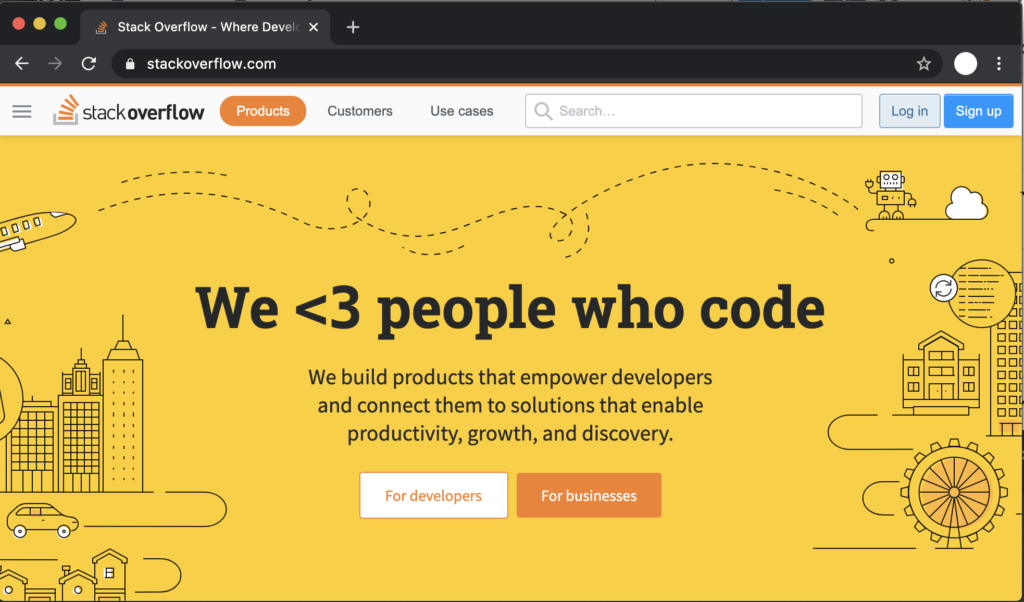Open a new browser tab
Viewport: 1024px width, 602px height.
click(352, 27)
